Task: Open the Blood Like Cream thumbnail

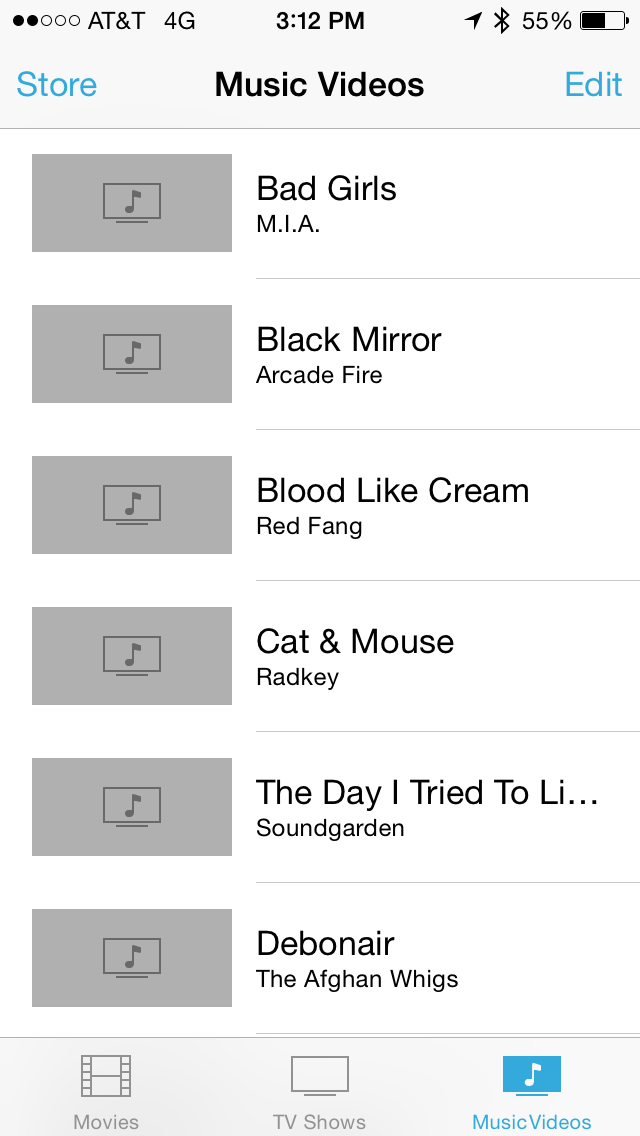Action: coord(132,505)
